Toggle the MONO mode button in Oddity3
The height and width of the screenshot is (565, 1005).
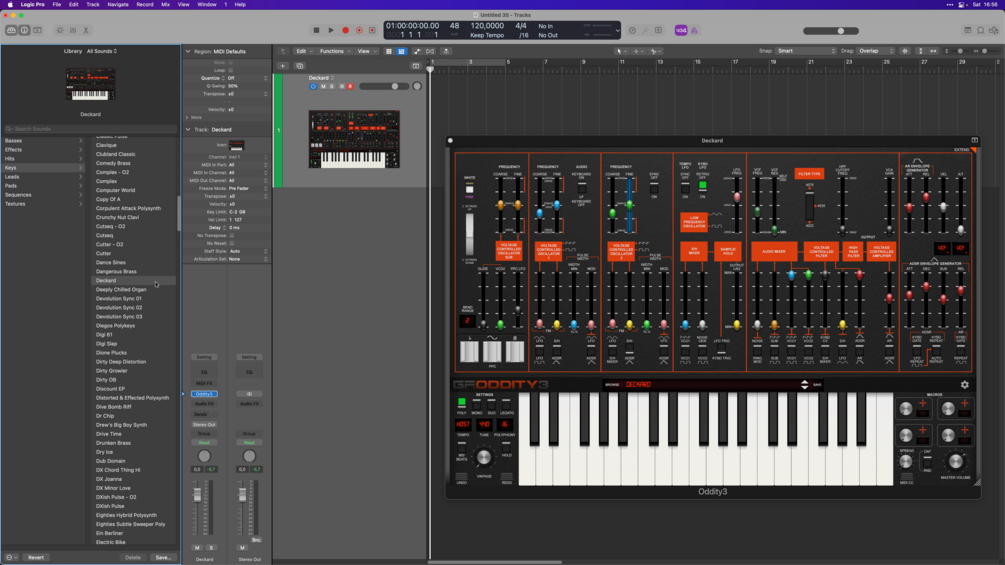(x=476, y=405)
